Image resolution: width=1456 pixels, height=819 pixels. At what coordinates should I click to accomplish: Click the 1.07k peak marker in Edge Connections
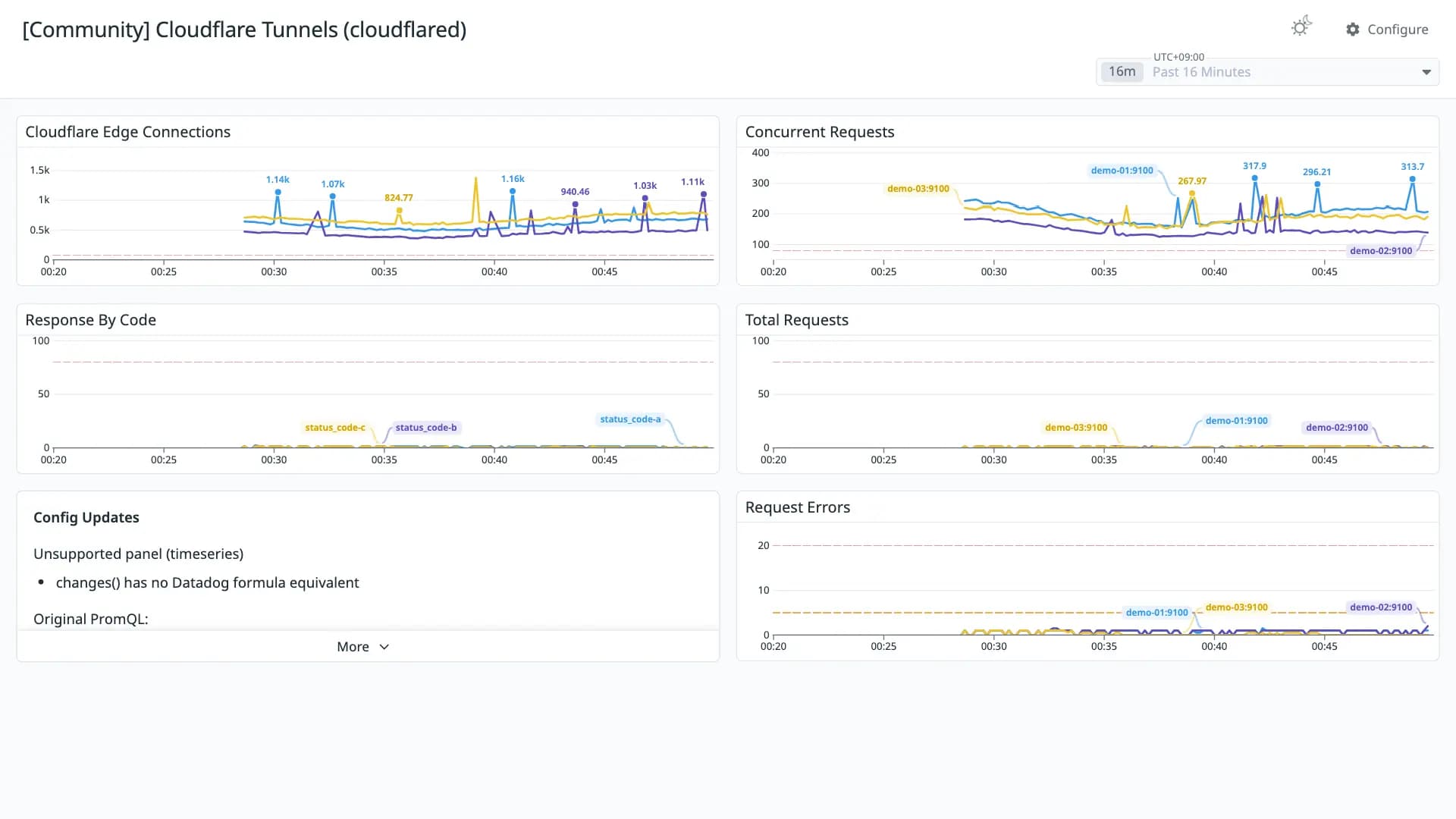point(332,196)
